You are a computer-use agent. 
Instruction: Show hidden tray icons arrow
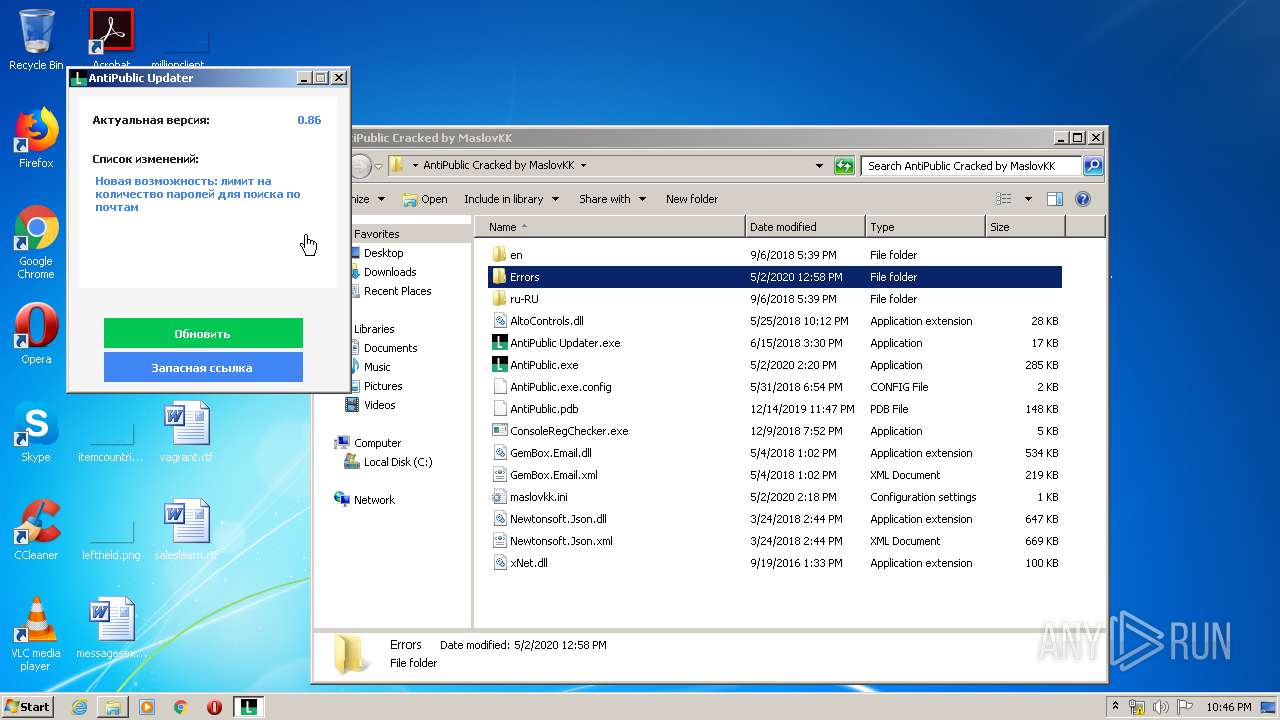(1116, 707)
